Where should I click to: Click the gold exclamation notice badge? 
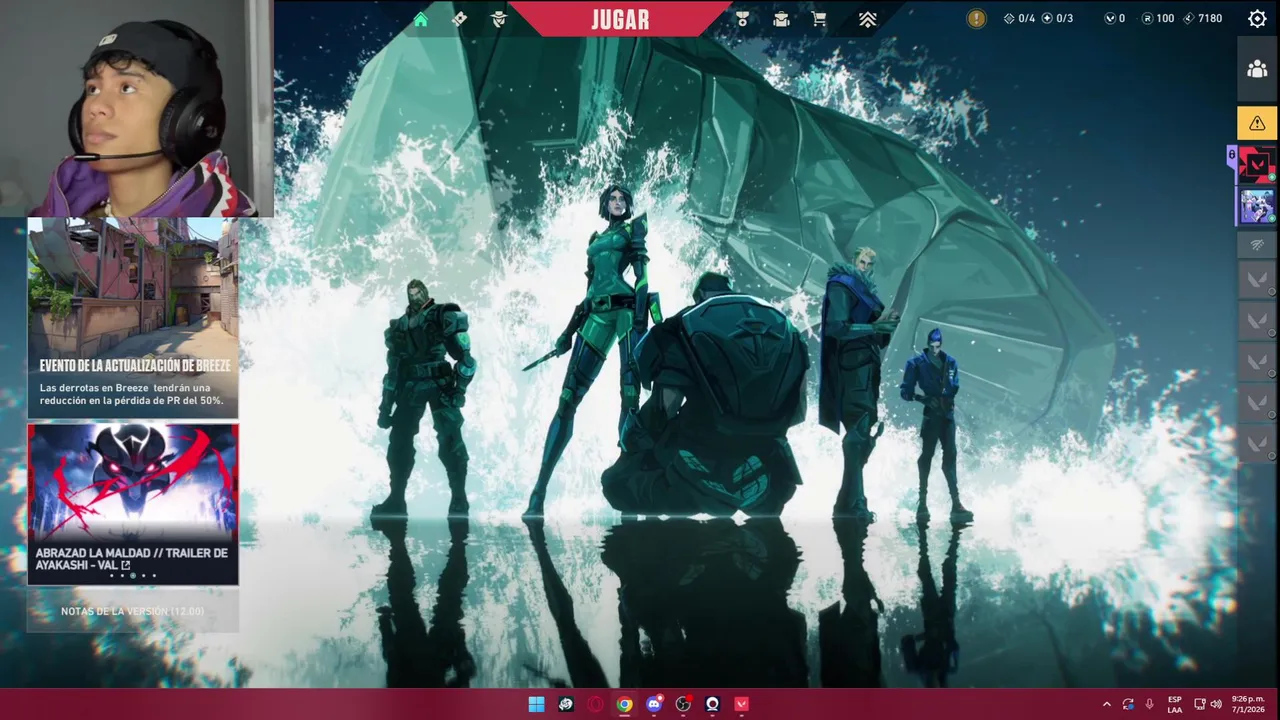[977, 18]
